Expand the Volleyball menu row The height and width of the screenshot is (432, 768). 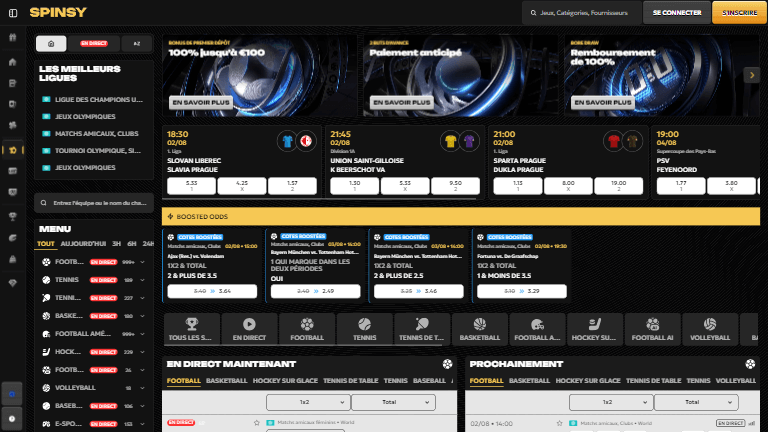(x=94, y=388)
